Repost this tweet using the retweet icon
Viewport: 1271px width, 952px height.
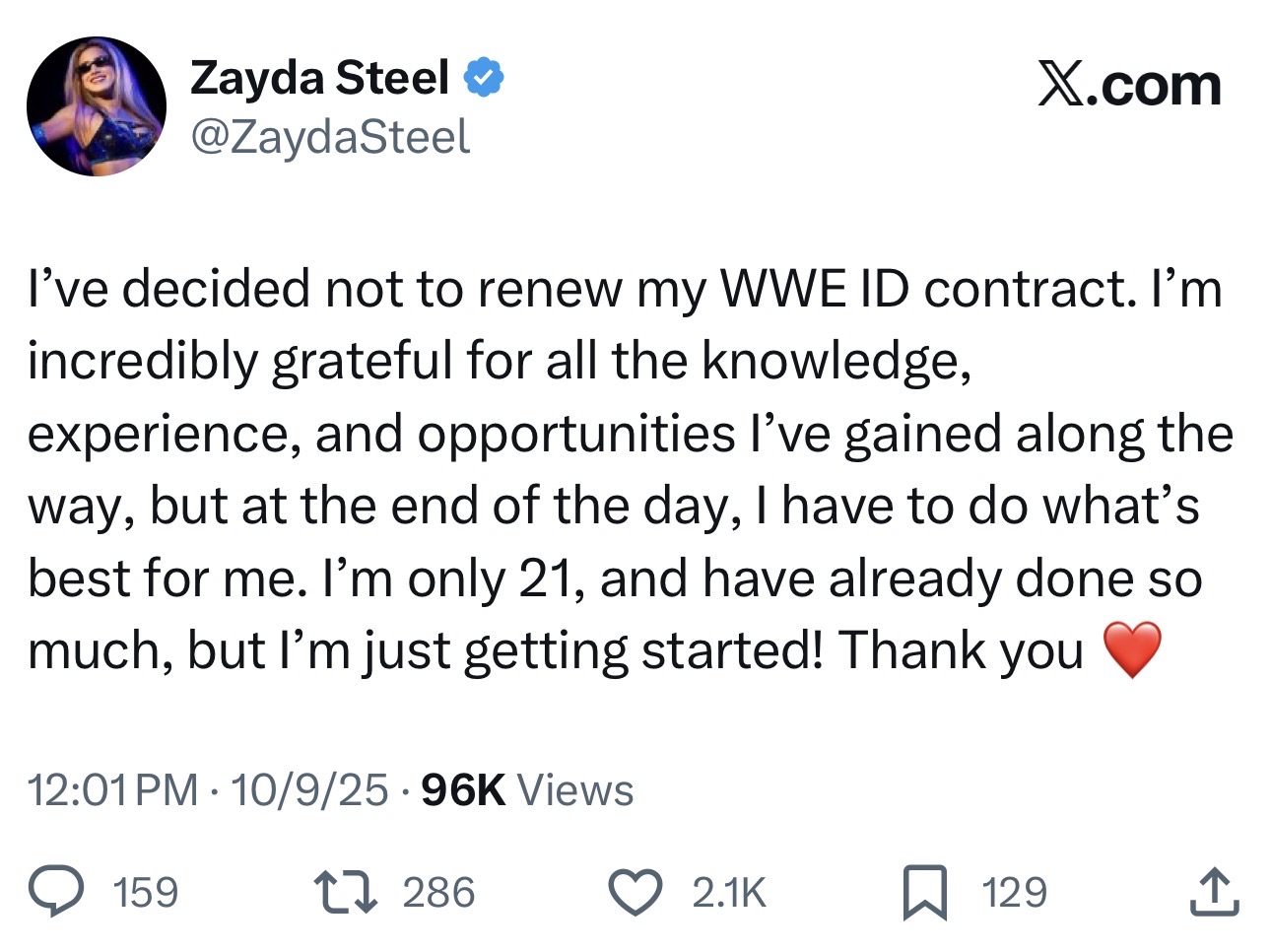pos(345,891)
